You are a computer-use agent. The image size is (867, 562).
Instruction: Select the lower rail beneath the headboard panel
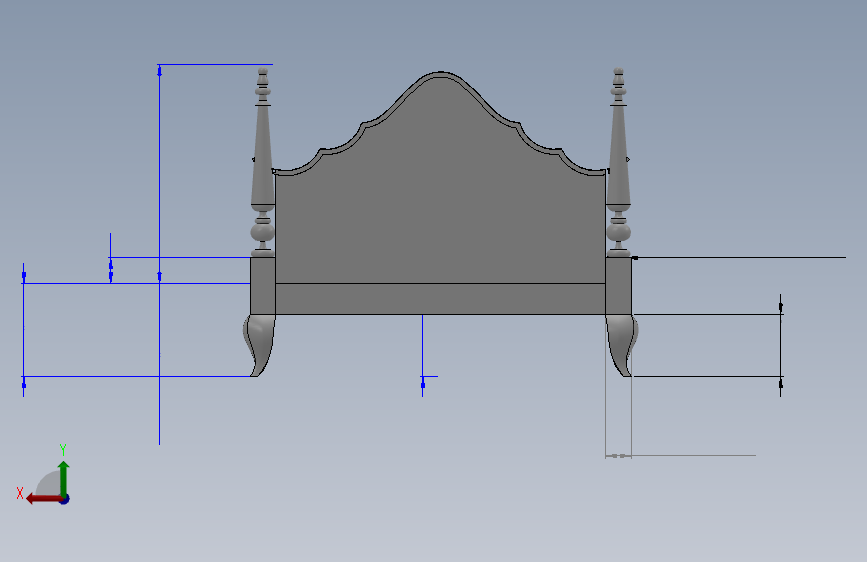point(440,299)
